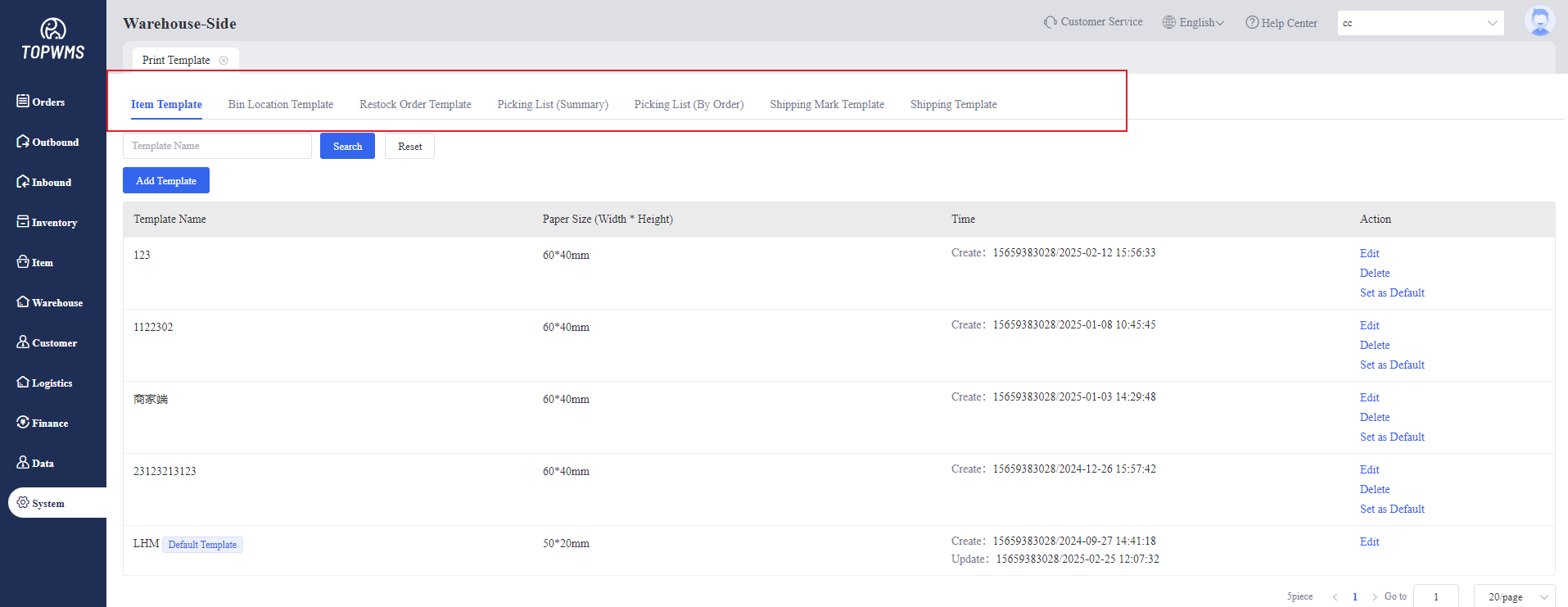
Task: Click the user avatar icon
Action: coord(1539,22)
